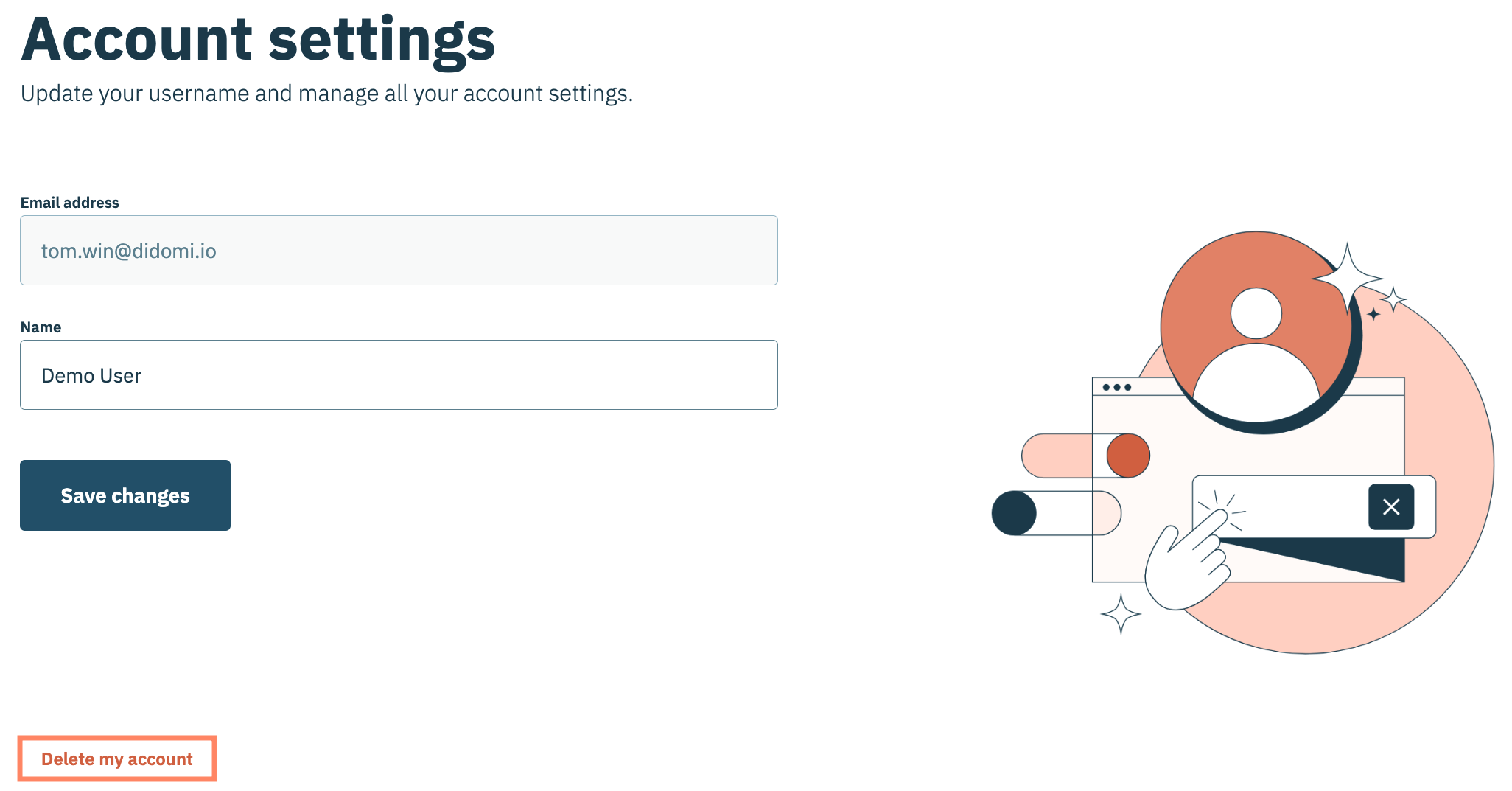Image resolution: width=1512 pixels, height=791 pixels.
Task: Click the small dark four-point star
Action: [1373, 315]
